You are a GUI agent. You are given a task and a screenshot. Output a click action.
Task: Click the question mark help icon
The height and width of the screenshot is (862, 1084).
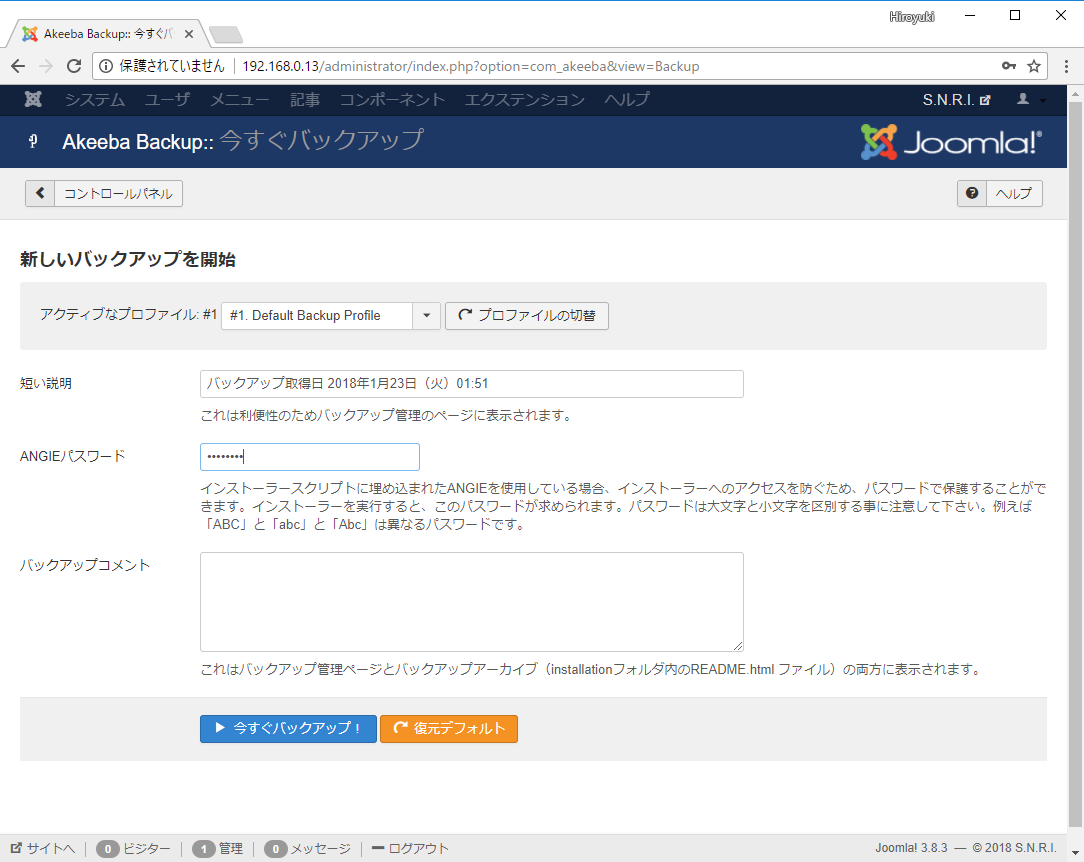(x=972, y=194)
